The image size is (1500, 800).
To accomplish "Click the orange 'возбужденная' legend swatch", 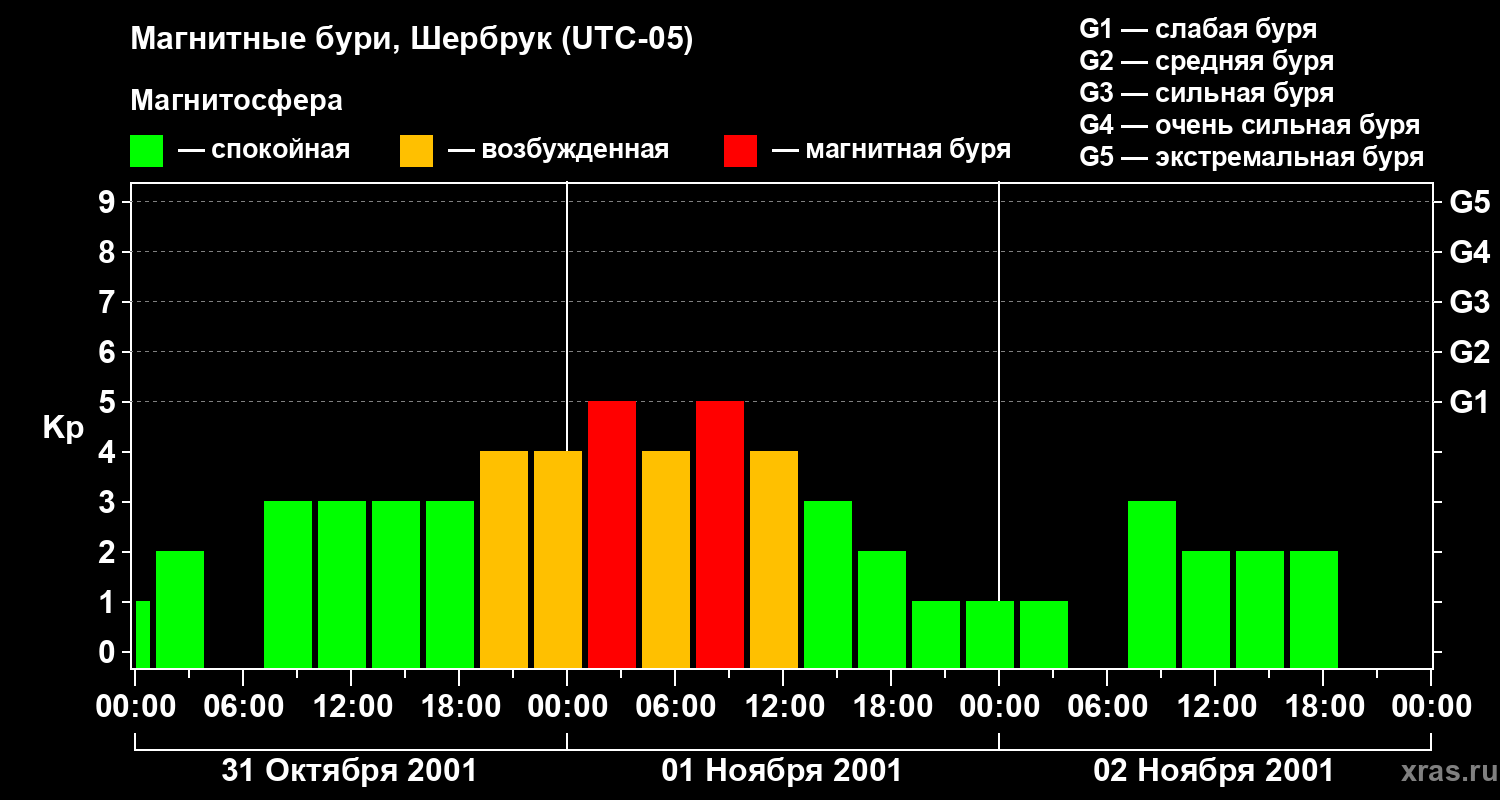I will (x=416, y=151).
